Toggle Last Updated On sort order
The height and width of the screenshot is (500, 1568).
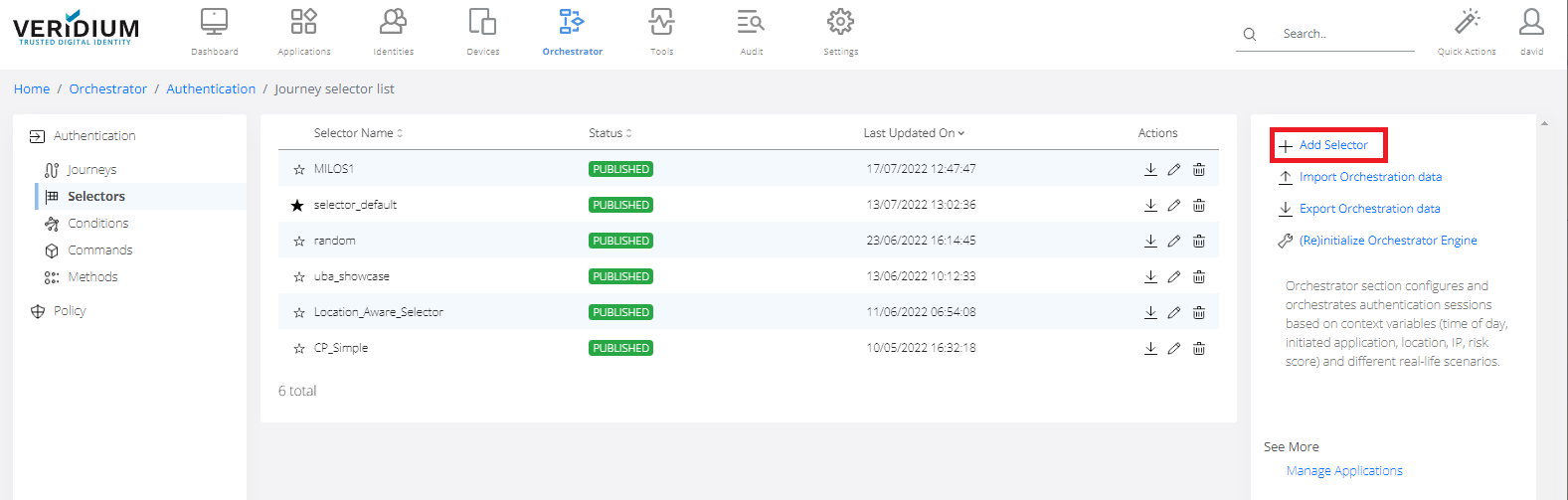coord(913,133)
